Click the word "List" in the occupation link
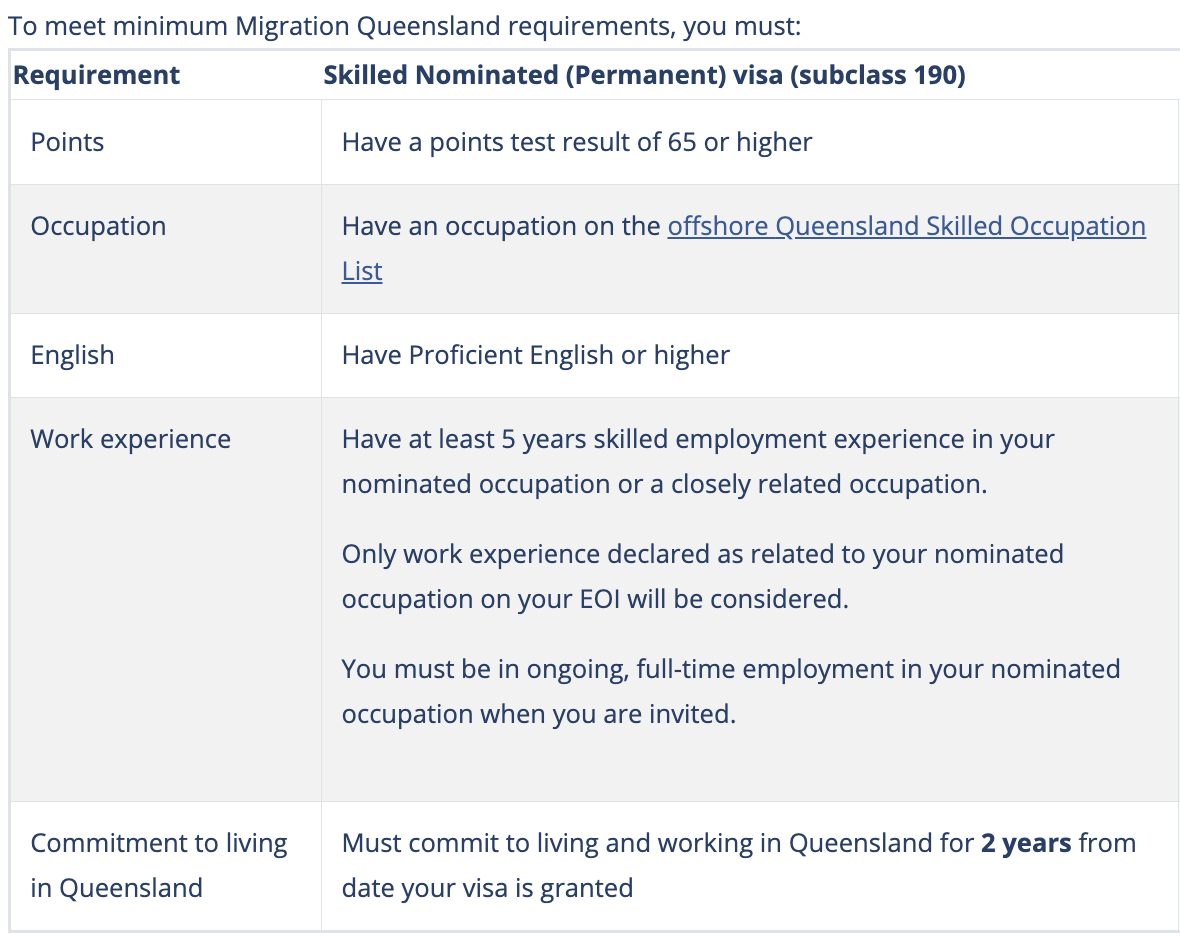The height and width of the screenshot is (936, 1180). point(362,271)
